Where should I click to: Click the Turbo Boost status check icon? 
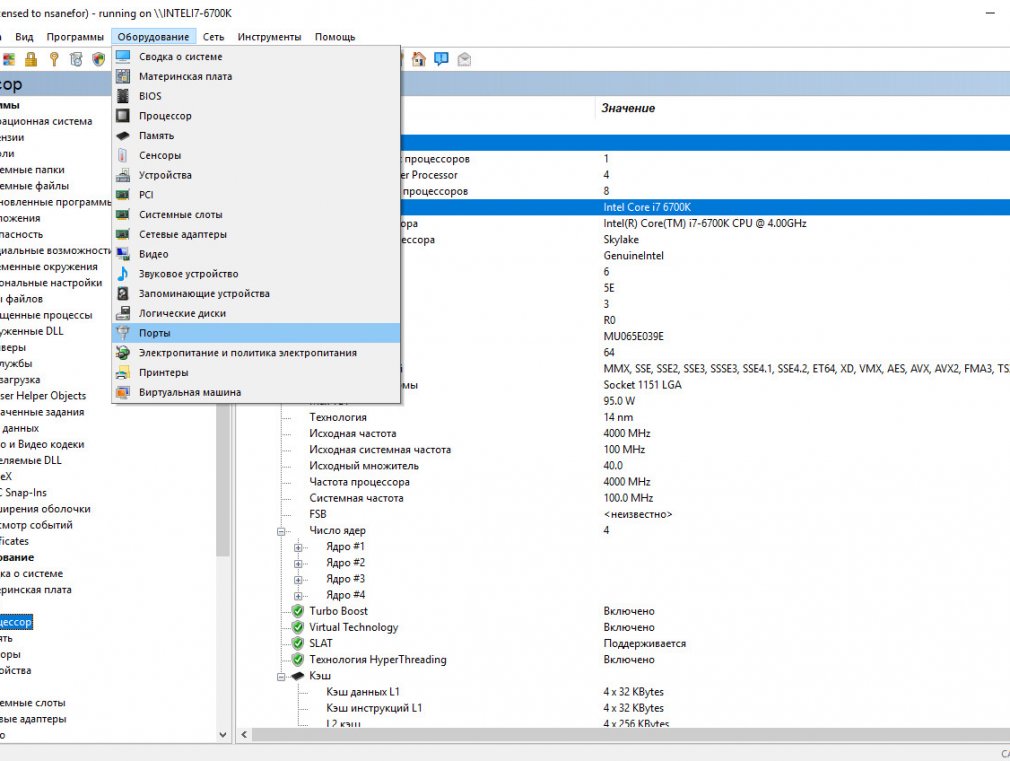coord(298,611)
